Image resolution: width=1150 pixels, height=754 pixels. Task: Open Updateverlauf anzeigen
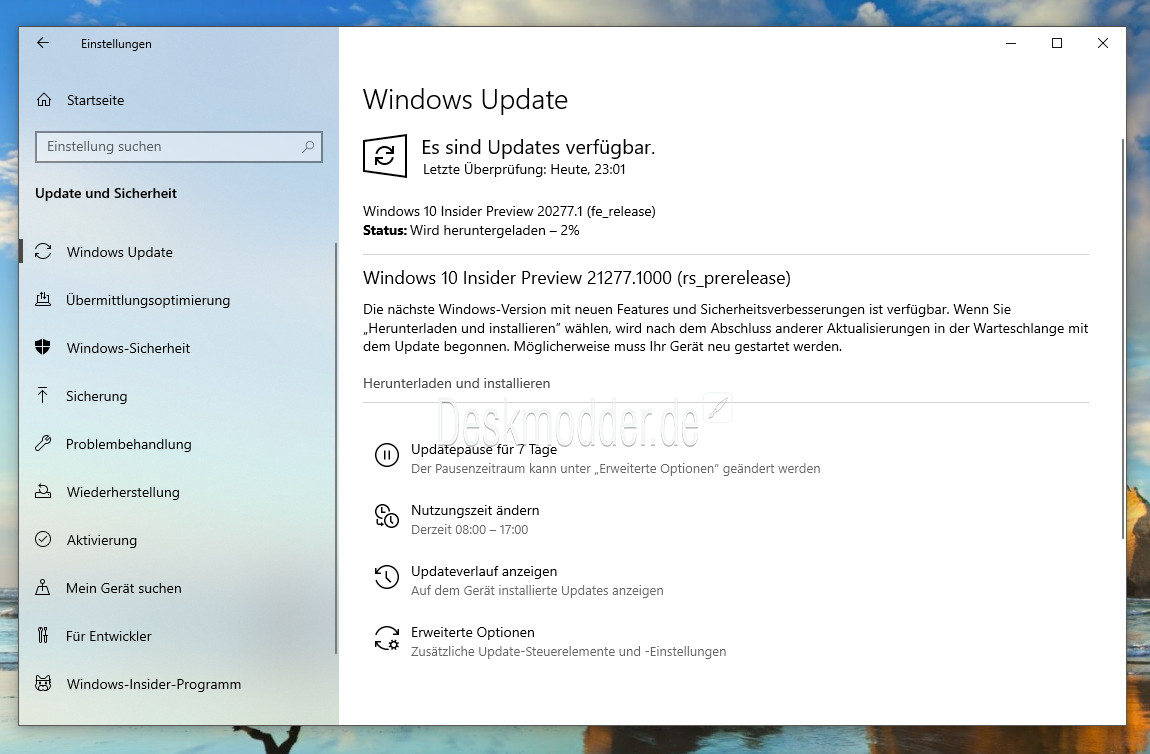(483, 571)
